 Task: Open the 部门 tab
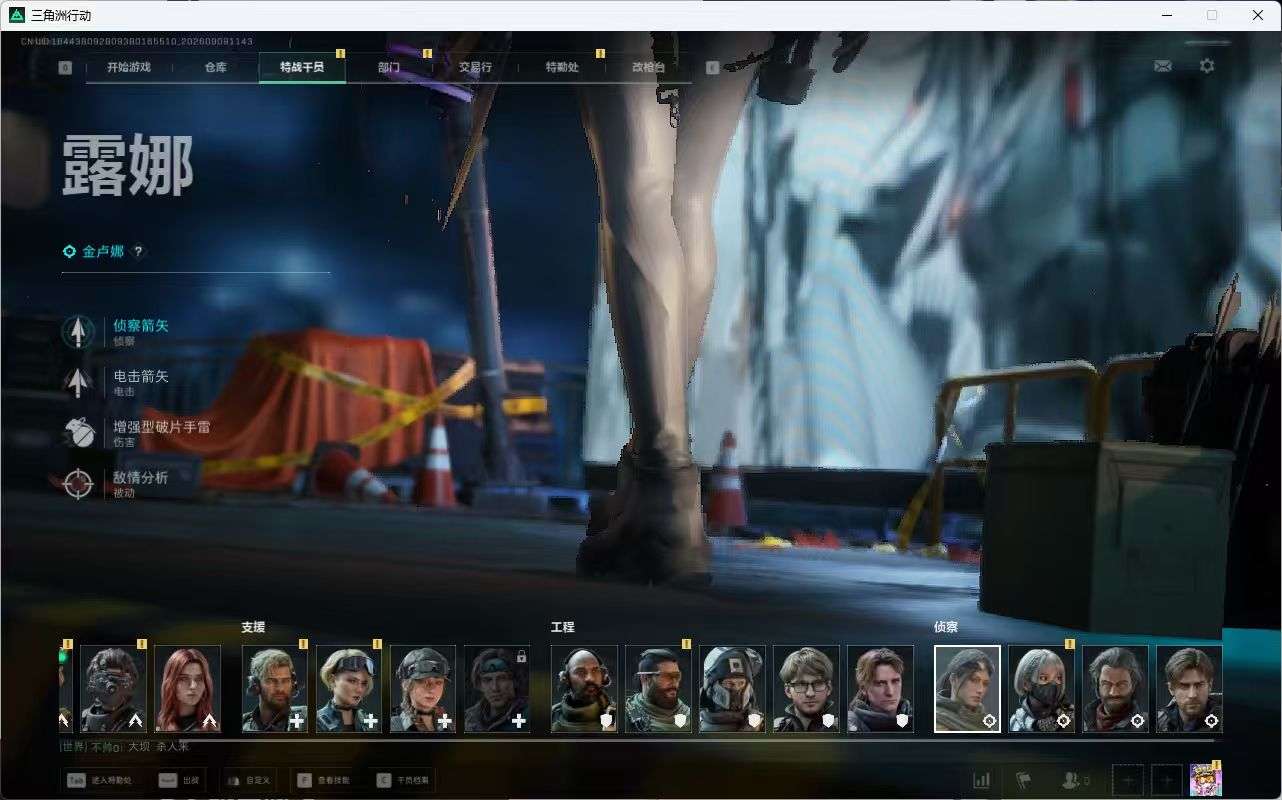[389, 67]
